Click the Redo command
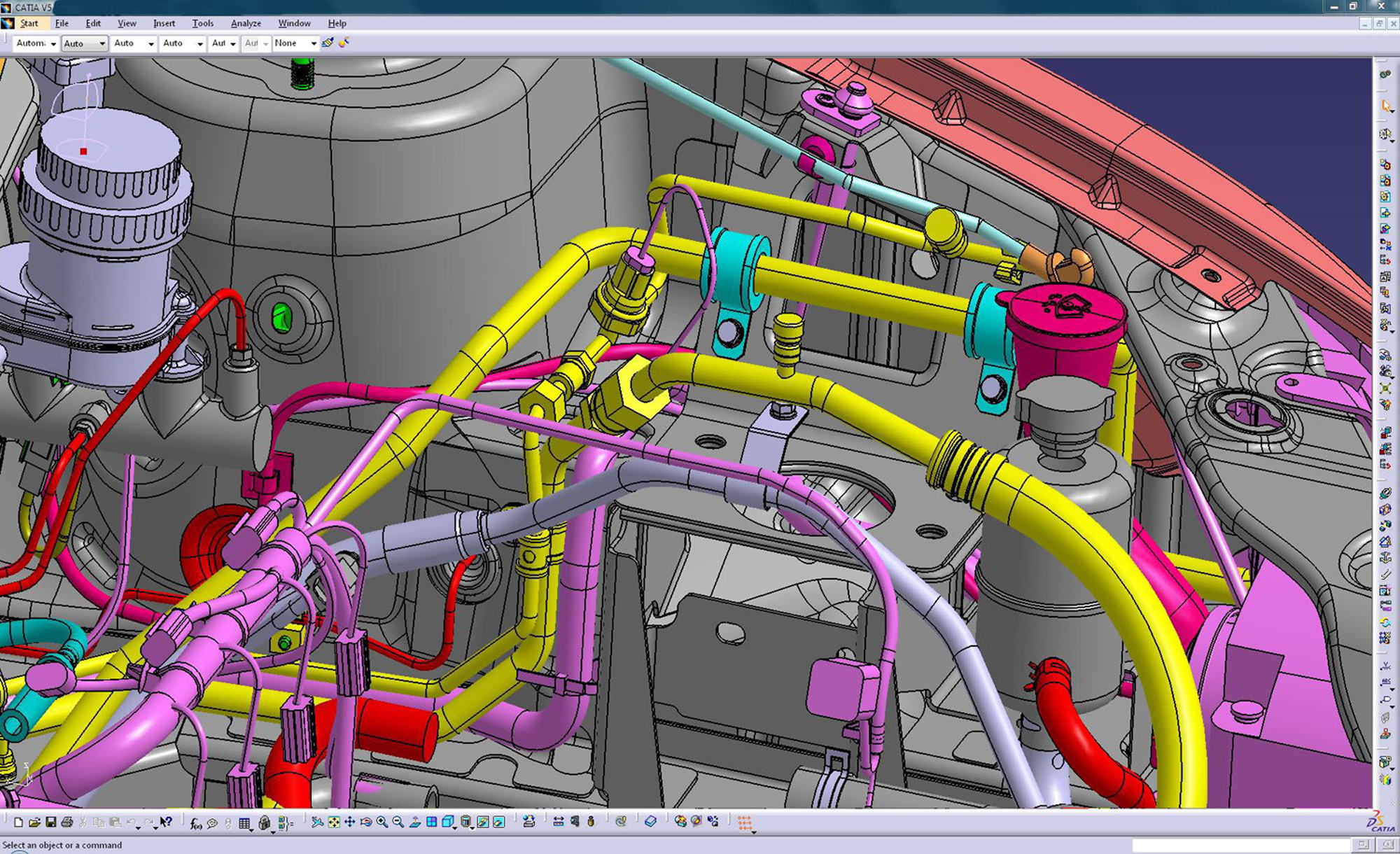Viewport: 1400px width, 854px height. [149, 824]
